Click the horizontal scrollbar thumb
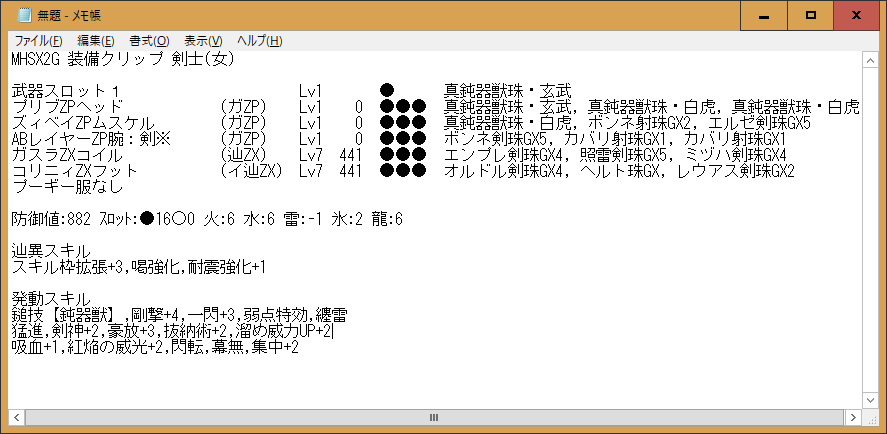887x434 pixels. (x=434, y=418)
